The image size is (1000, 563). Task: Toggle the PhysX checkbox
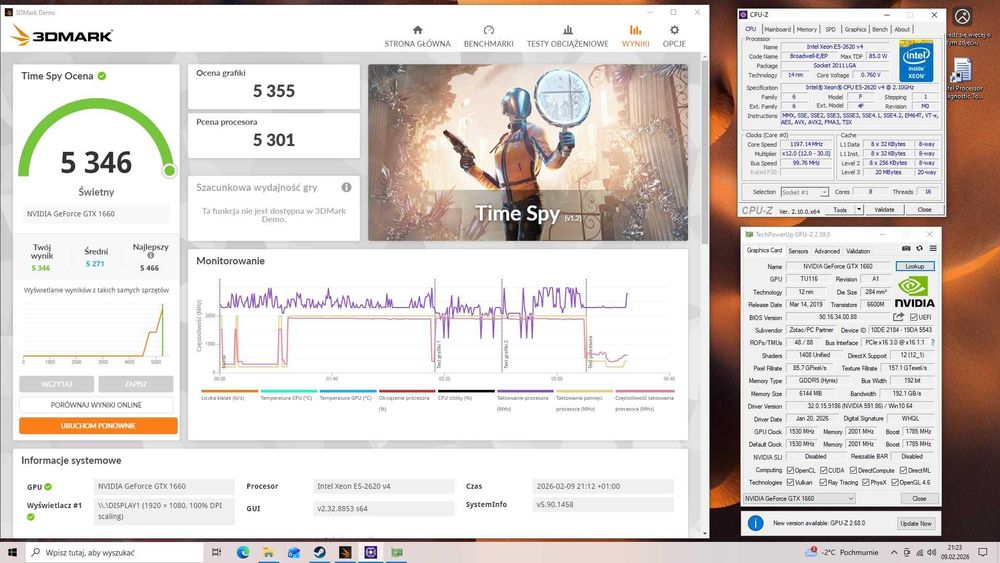(x=865, y=483)
